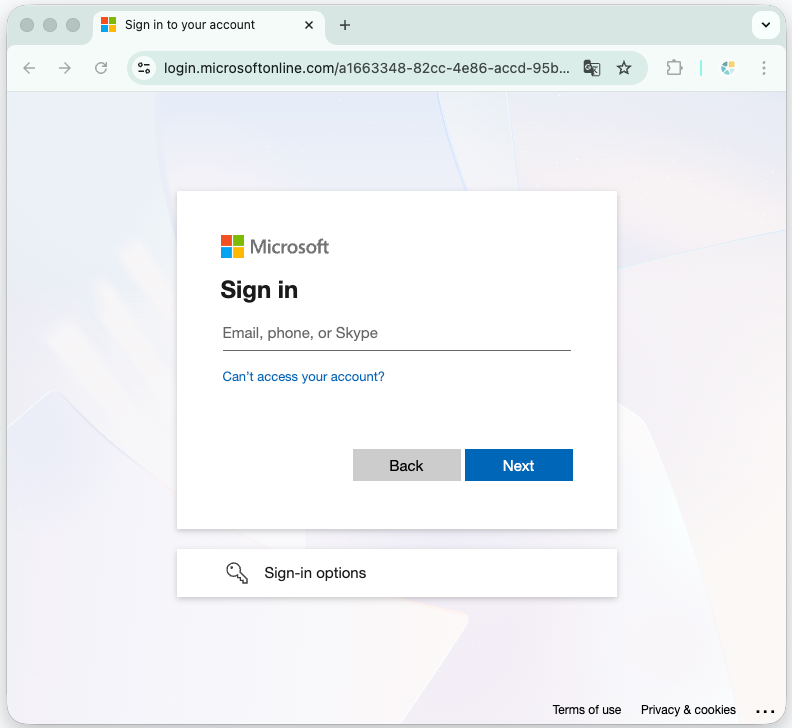
Task: Open site information icon in address bar
Action: pos(144,68)
